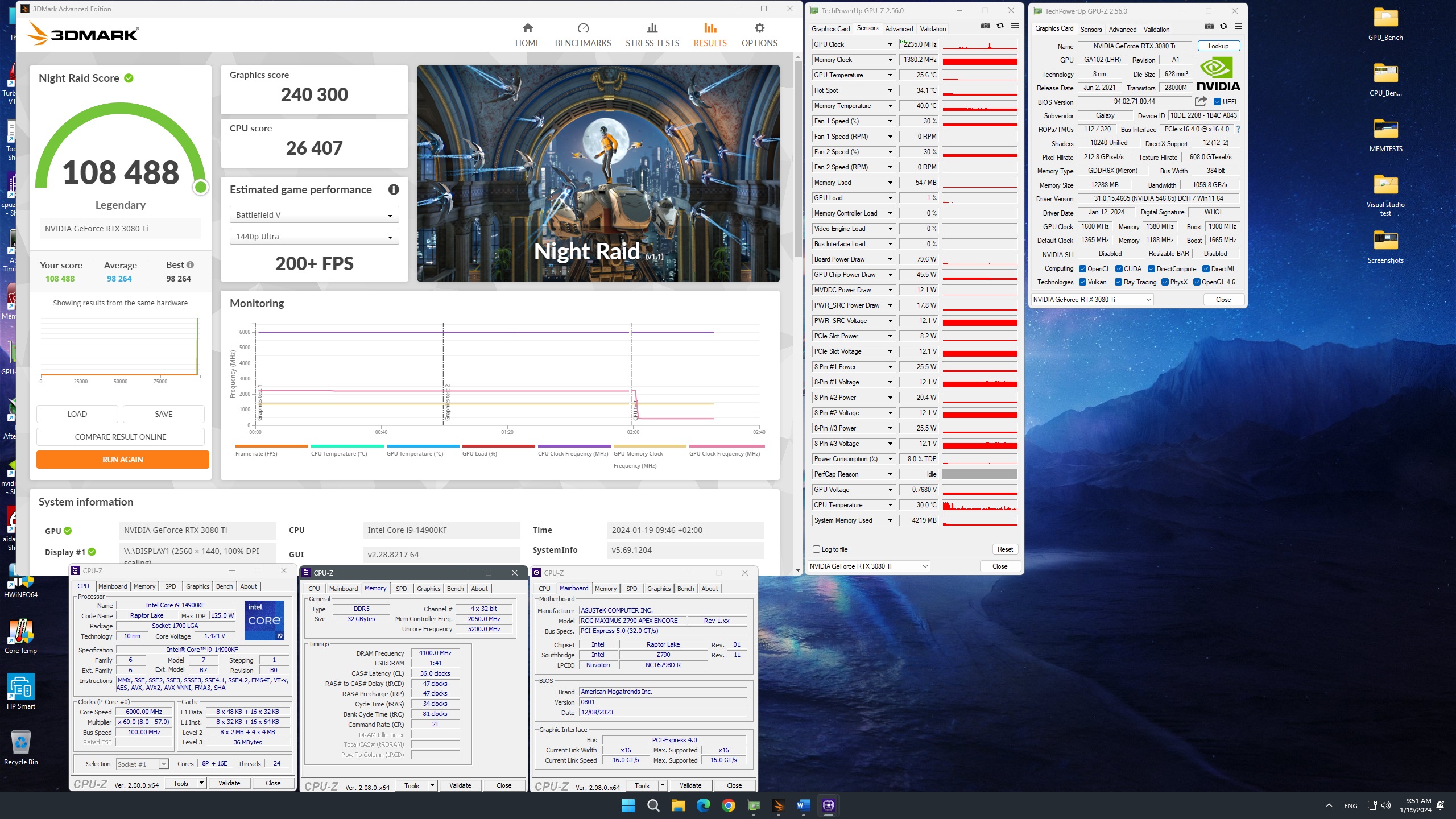
Task: Toggle the Vulkan checkbox in GPU-Z
Action: (x=1082, y=282)
